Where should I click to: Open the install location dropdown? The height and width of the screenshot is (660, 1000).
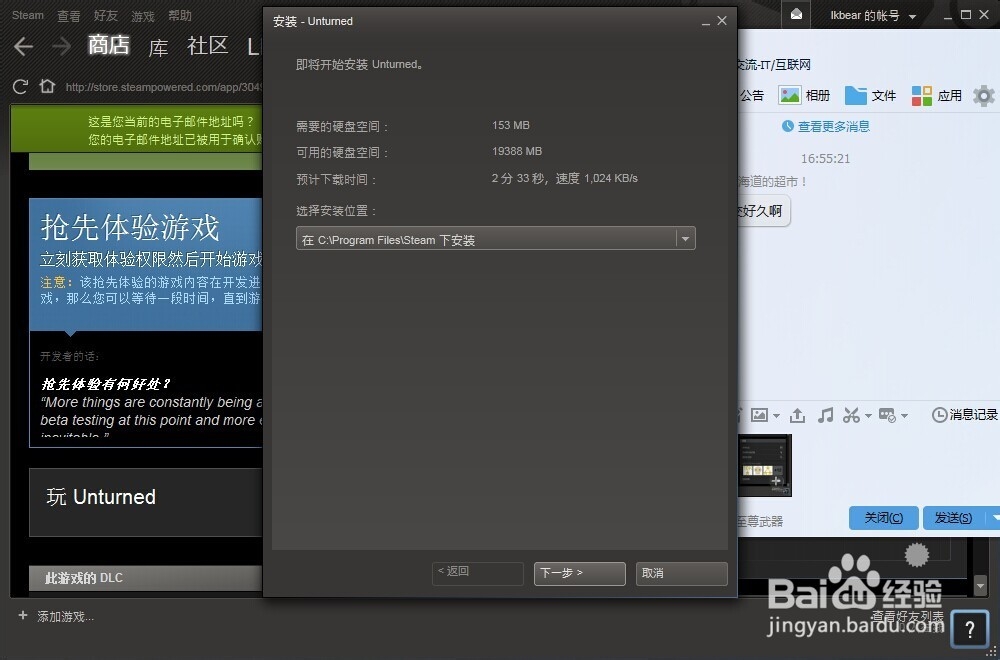685,238
